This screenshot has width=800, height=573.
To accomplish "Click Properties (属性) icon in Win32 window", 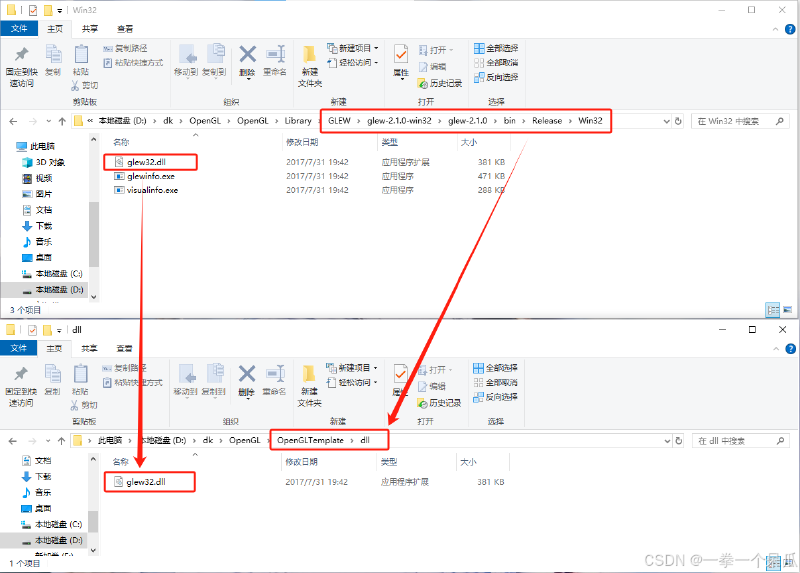I will coord(401,55).
